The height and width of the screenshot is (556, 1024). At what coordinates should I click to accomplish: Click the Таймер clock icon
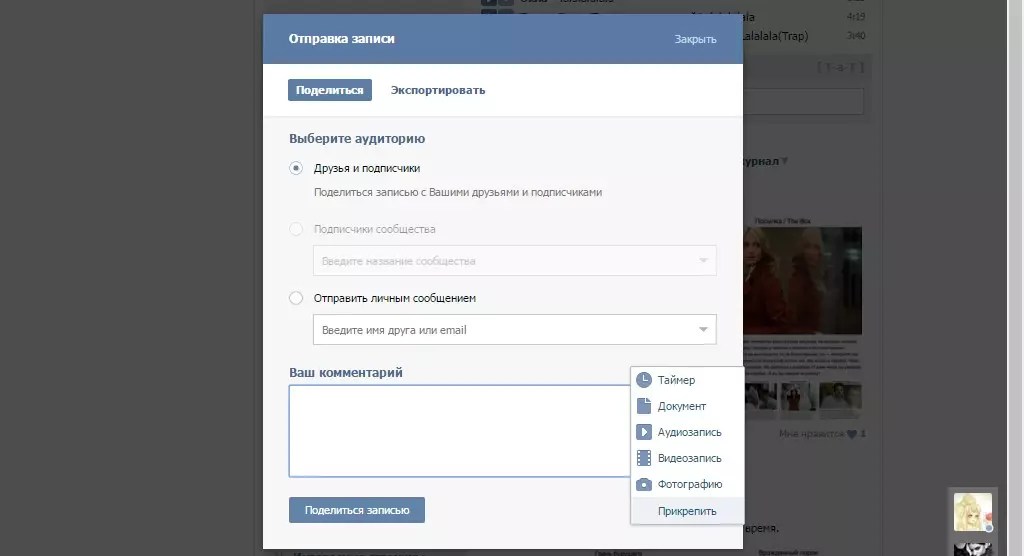[644, 380]
